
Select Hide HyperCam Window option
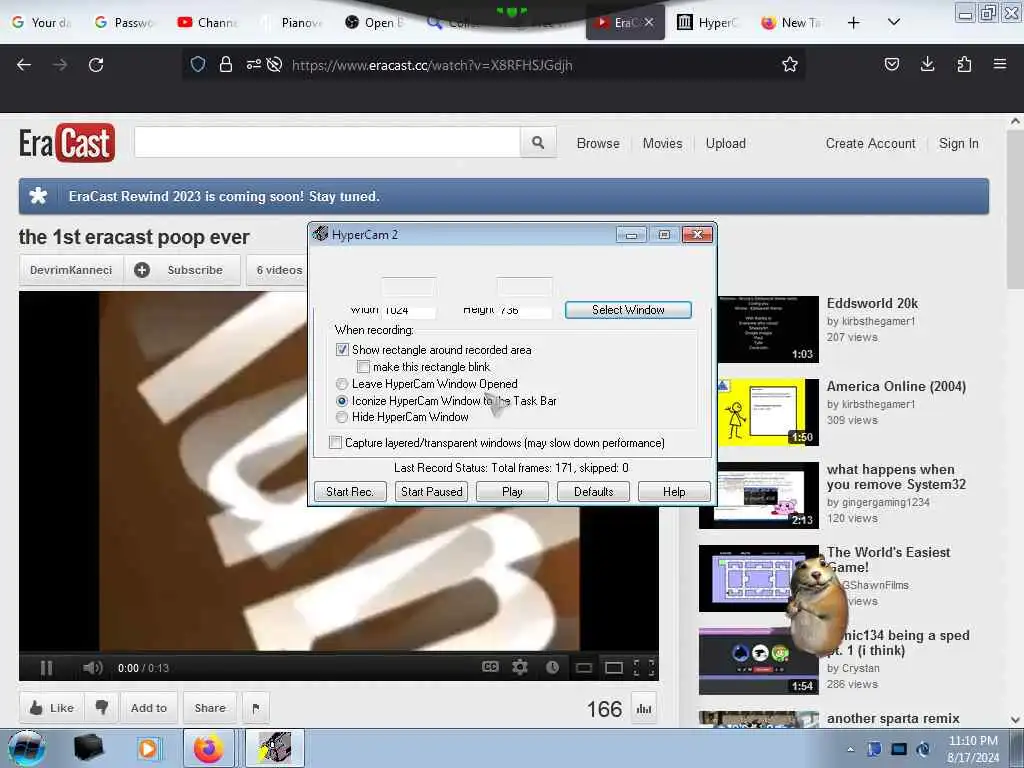[342, 417]
